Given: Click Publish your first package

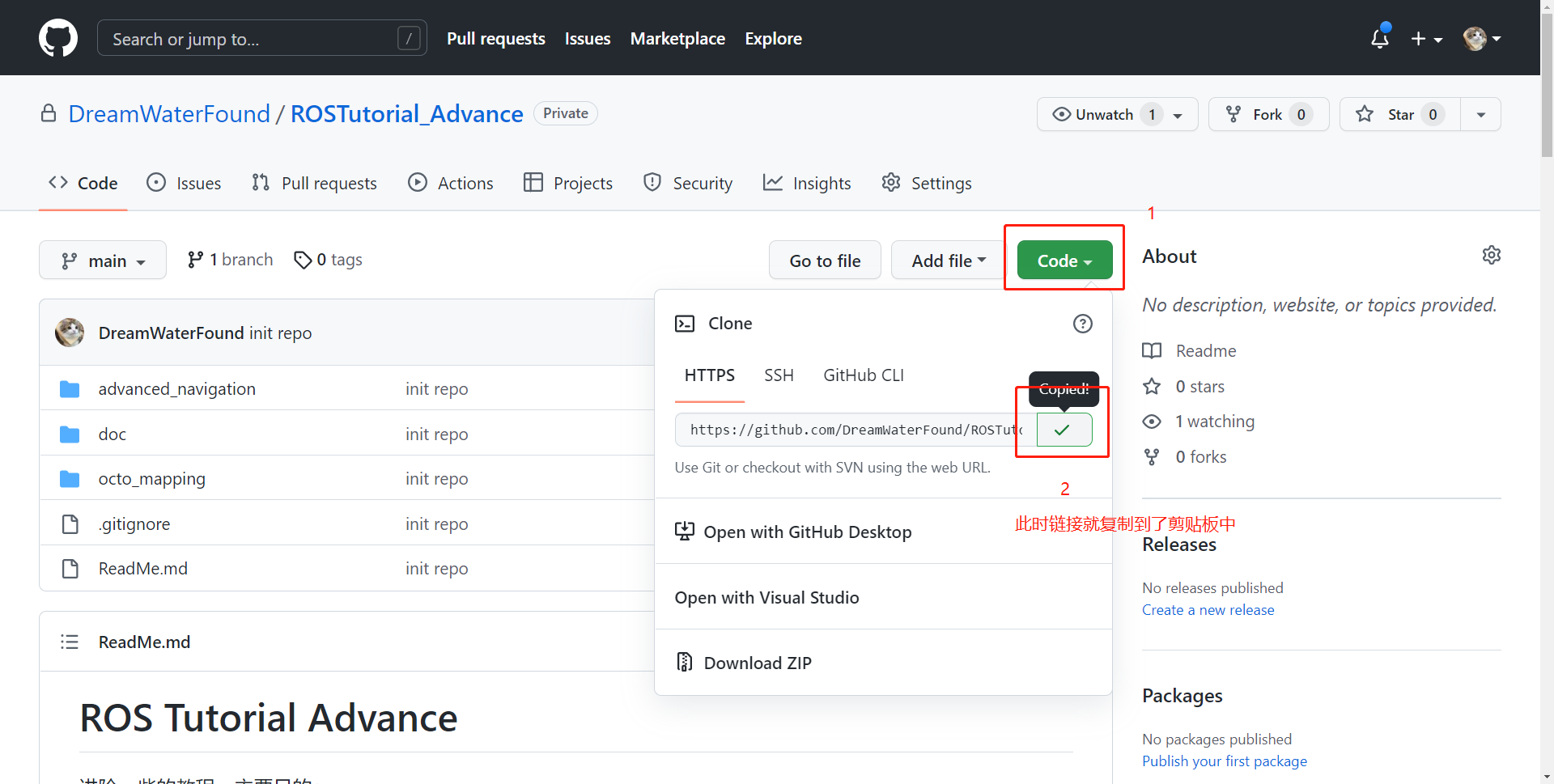Looking at the screenshot, I should 1225,761.
